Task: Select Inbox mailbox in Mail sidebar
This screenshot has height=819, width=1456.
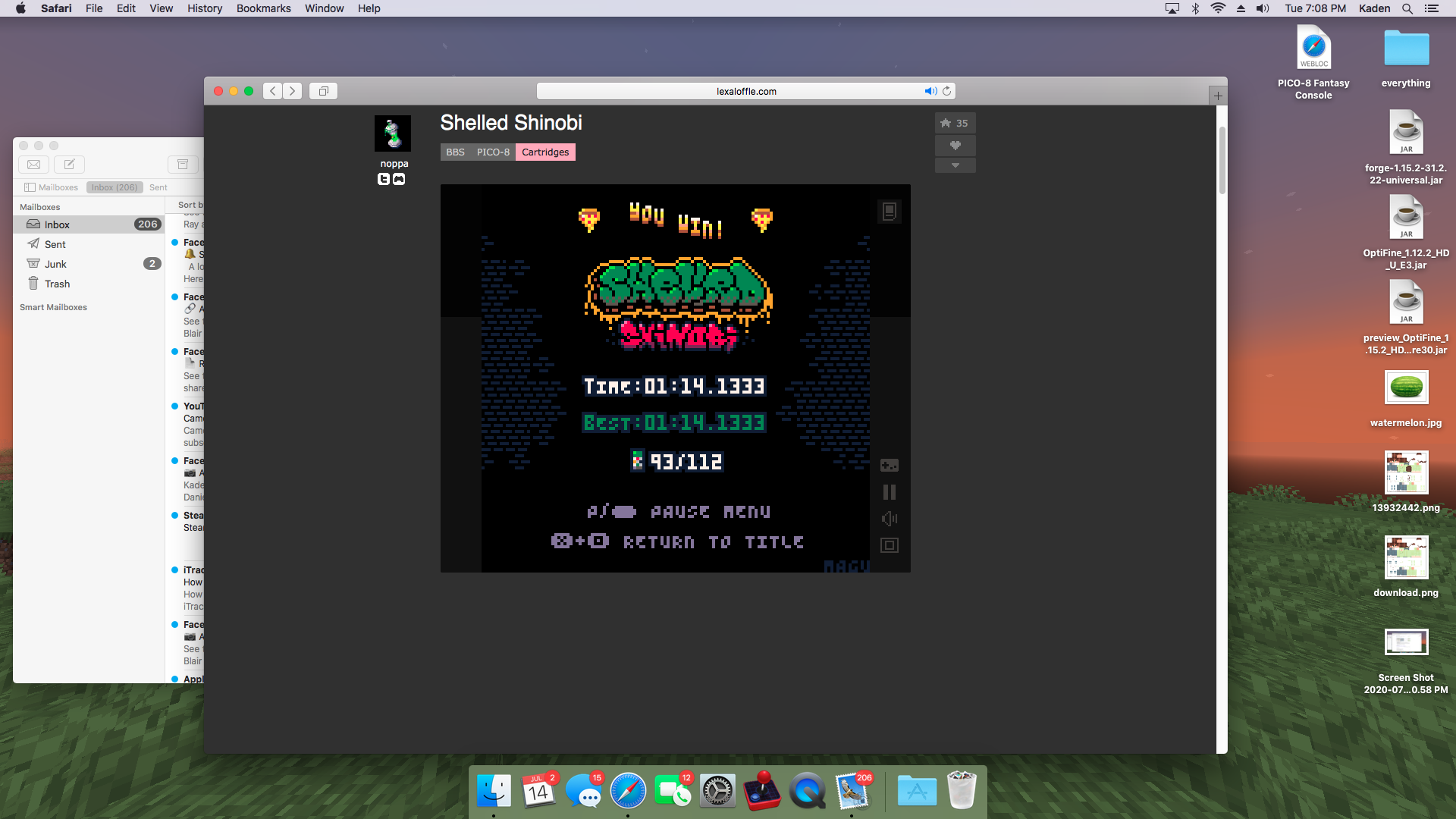Action: coord(89,224)
